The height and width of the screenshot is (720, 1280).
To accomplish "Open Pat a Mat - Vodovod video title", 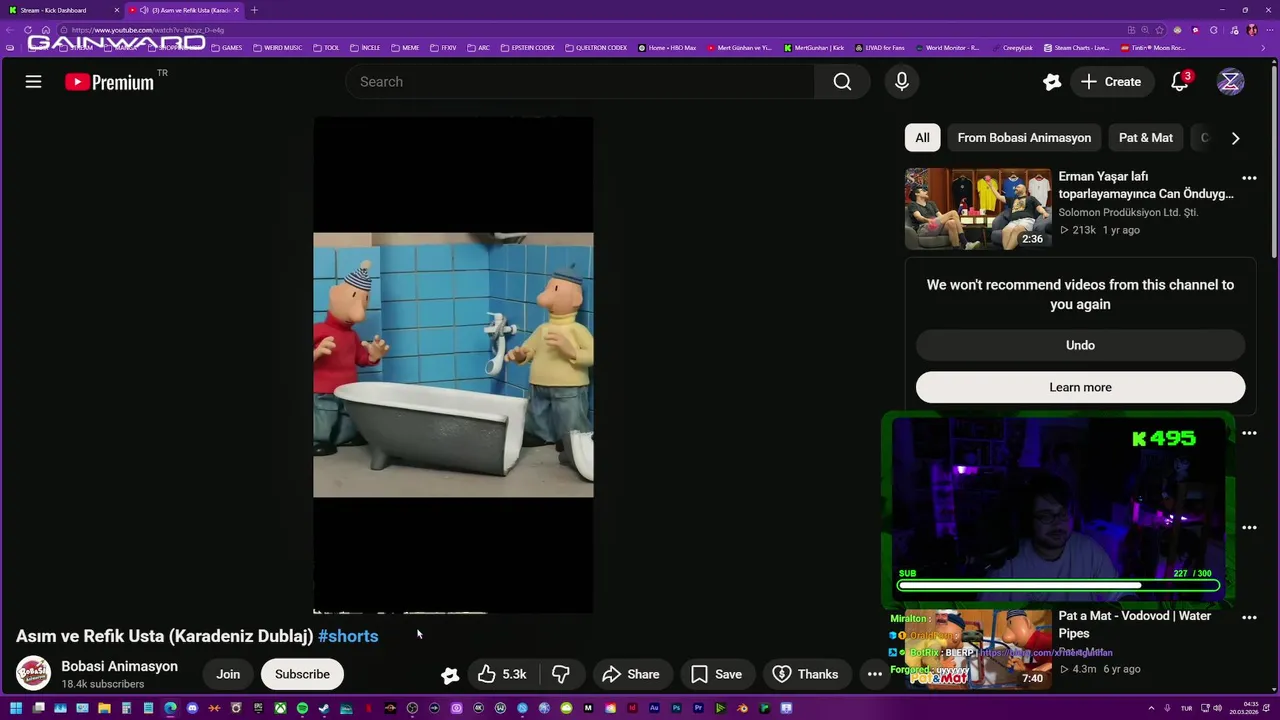I will coord(1135,625).
